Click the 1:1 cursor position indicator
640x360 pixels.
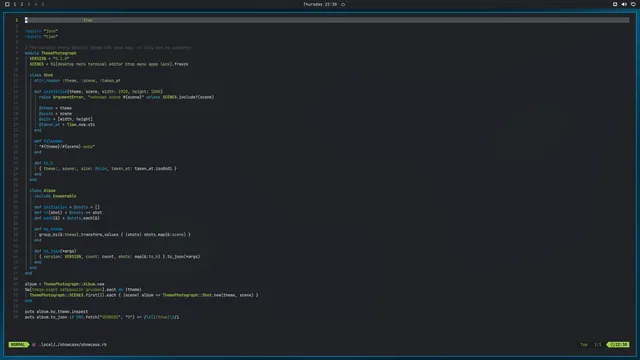(598, 344)
